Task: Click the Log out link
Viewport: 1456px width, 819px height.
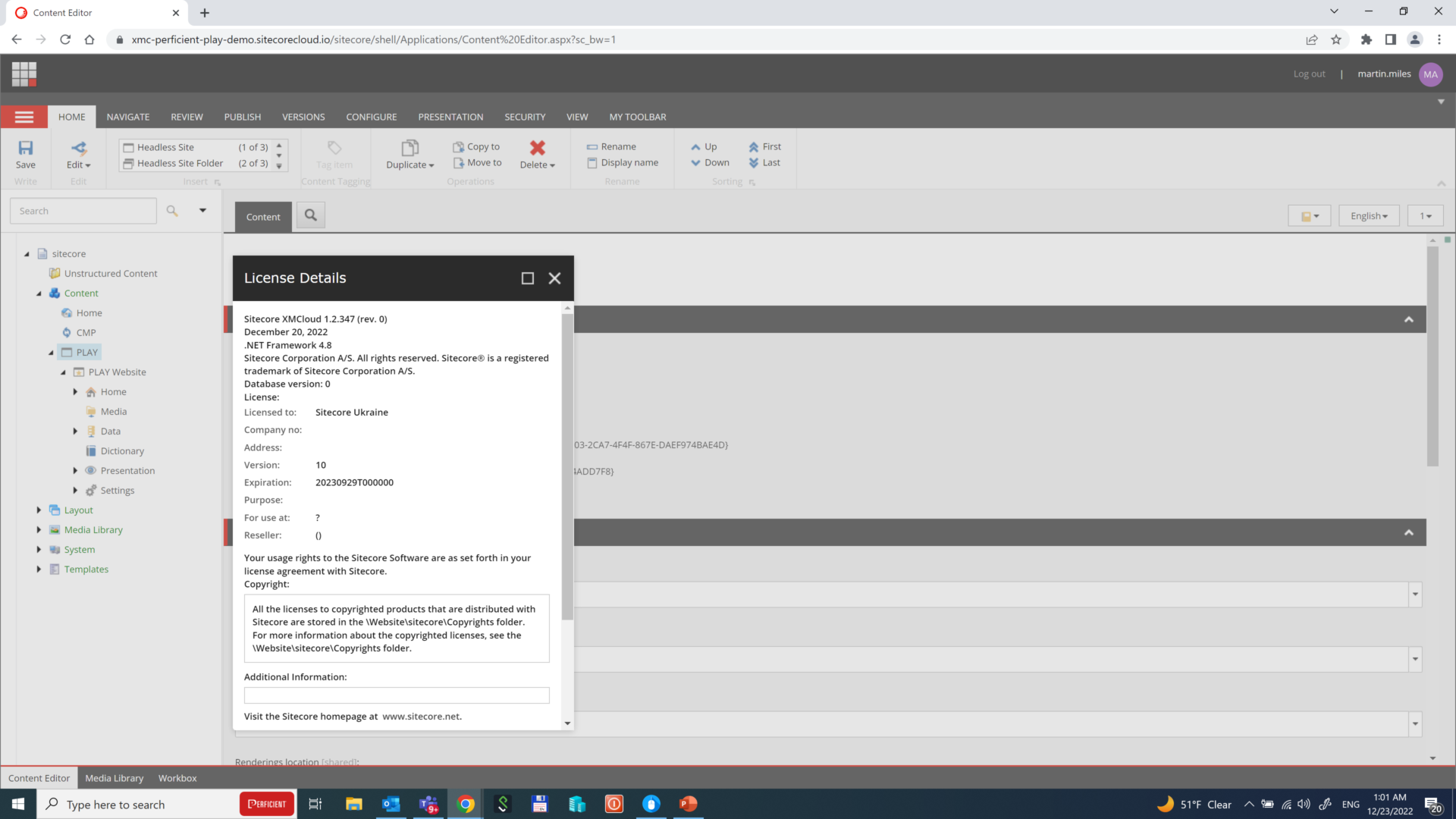Action: point(1310,74)
